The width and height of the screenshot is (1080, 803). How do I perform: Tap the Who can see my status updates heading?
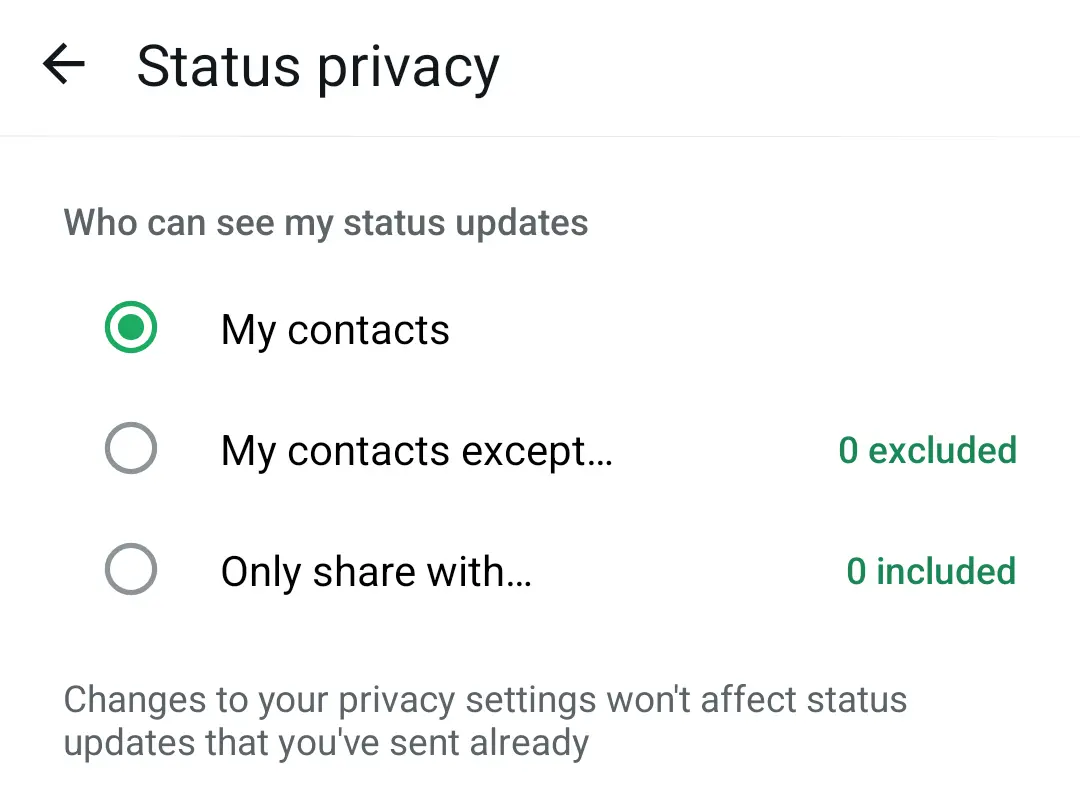(325, 222)
